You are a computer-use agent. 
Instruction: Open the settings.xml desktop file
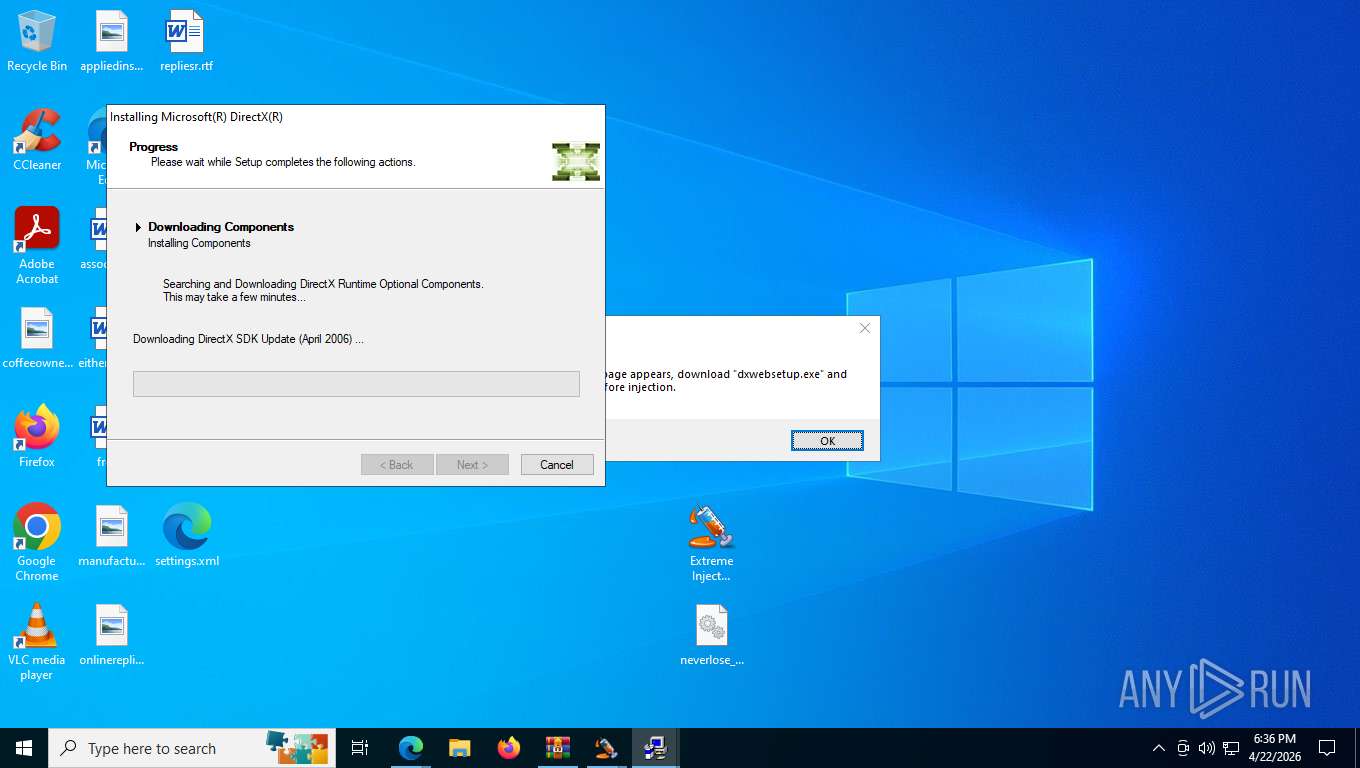tap(187, 536)
